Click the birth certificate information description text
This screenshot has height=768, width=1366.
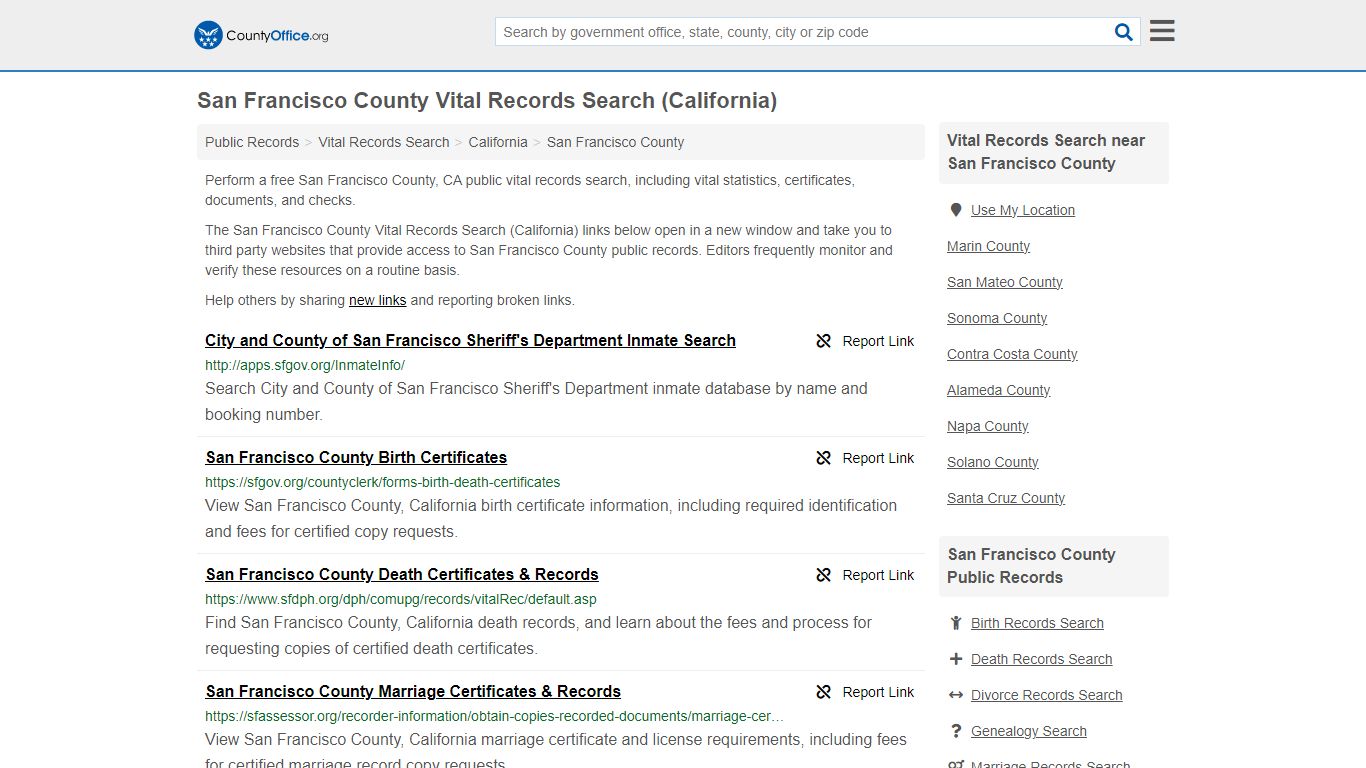click(x=551, y=518)
